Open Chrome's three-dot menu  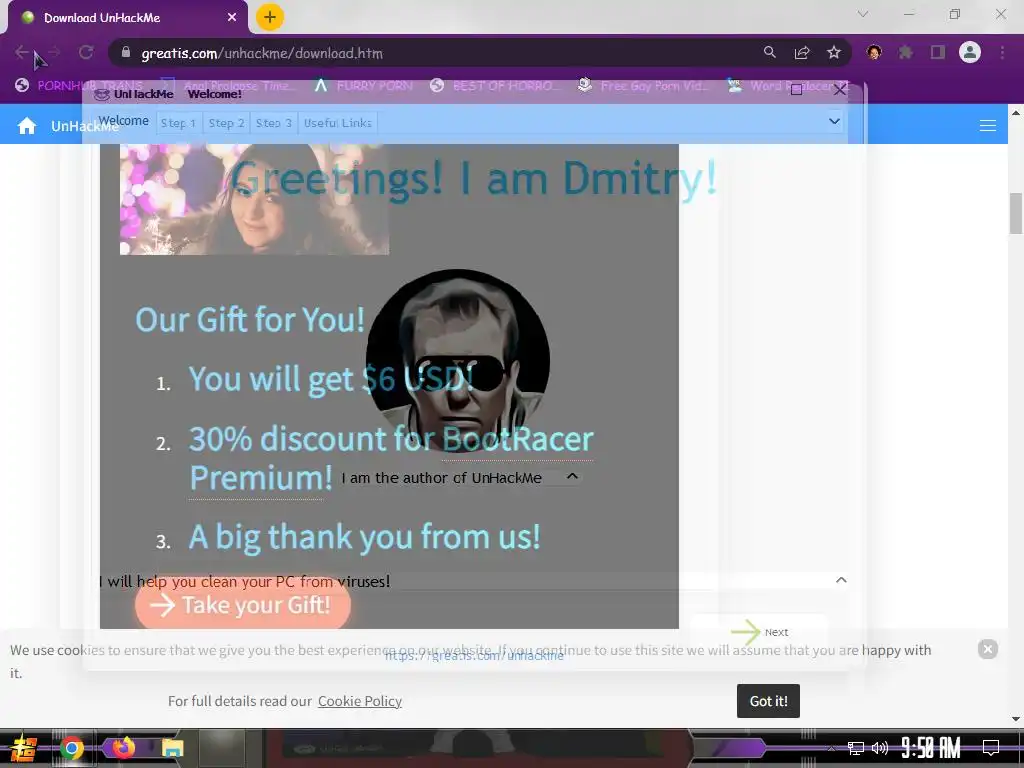click(x=1002, y=52)
